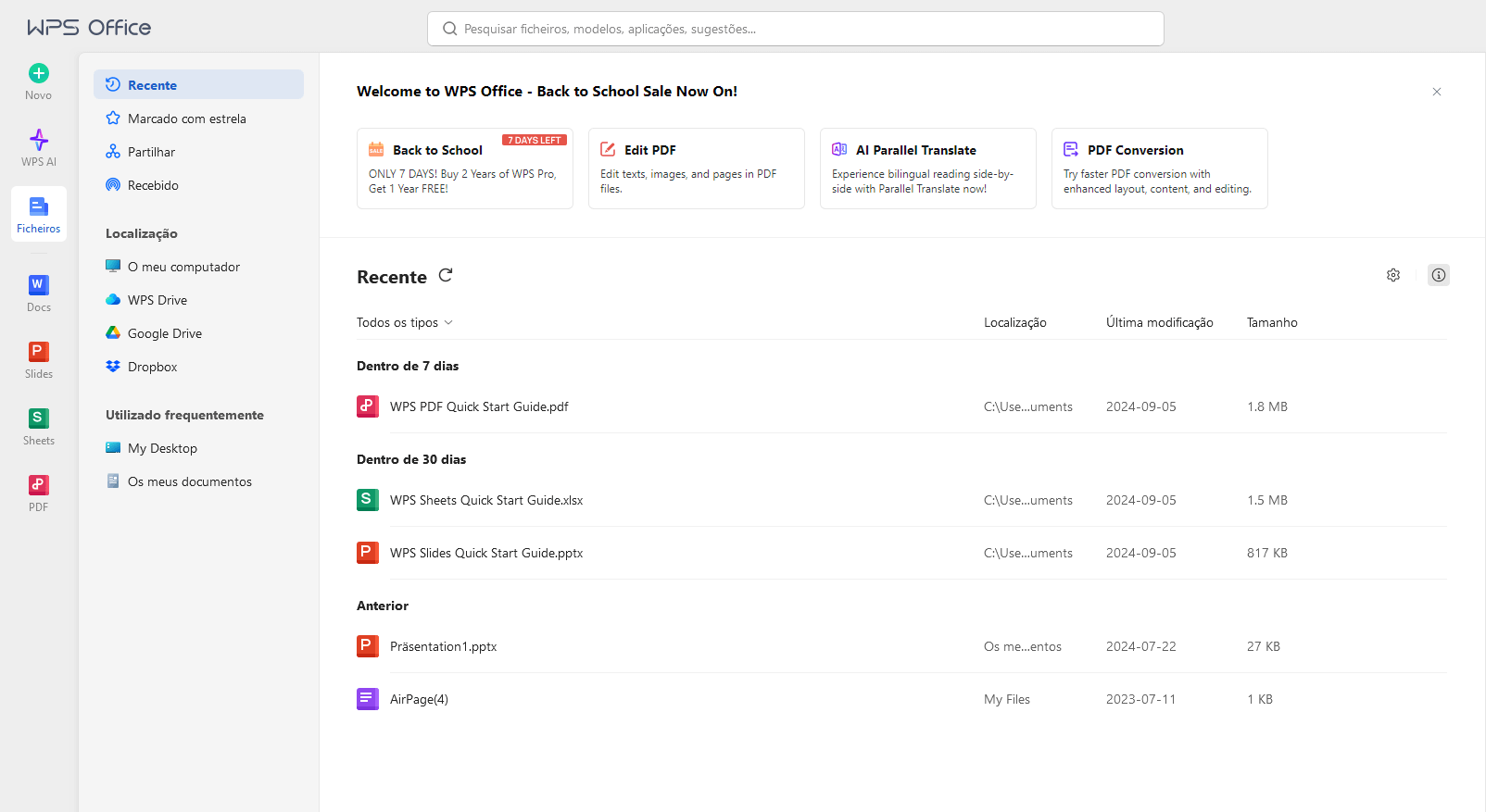Viewport: 1486px width, 812px height.
Task: Click the O meu computador monitor icon
Action: [113, 267]
